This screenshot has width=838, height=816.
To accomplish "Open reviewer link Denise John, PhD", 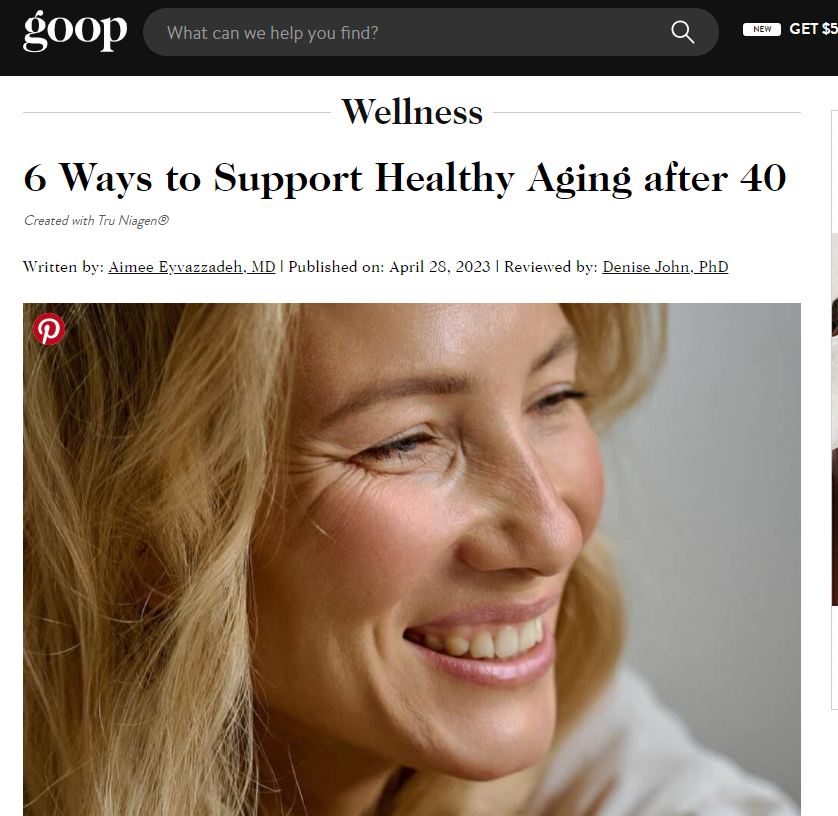I will pyautogui.click(x=665, y=267).
